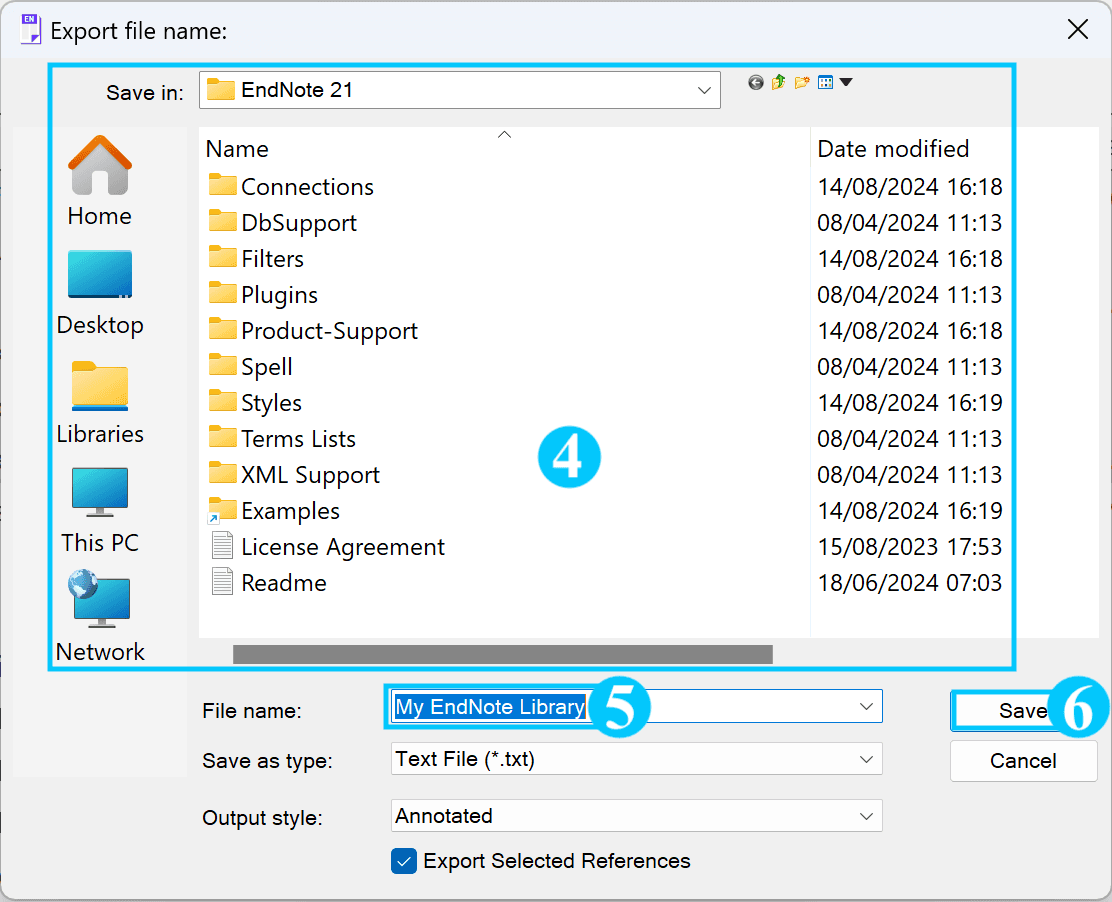Uncheck Export Selected References
Viewport: 1112px width, 902px height.
tap(404, 861)
